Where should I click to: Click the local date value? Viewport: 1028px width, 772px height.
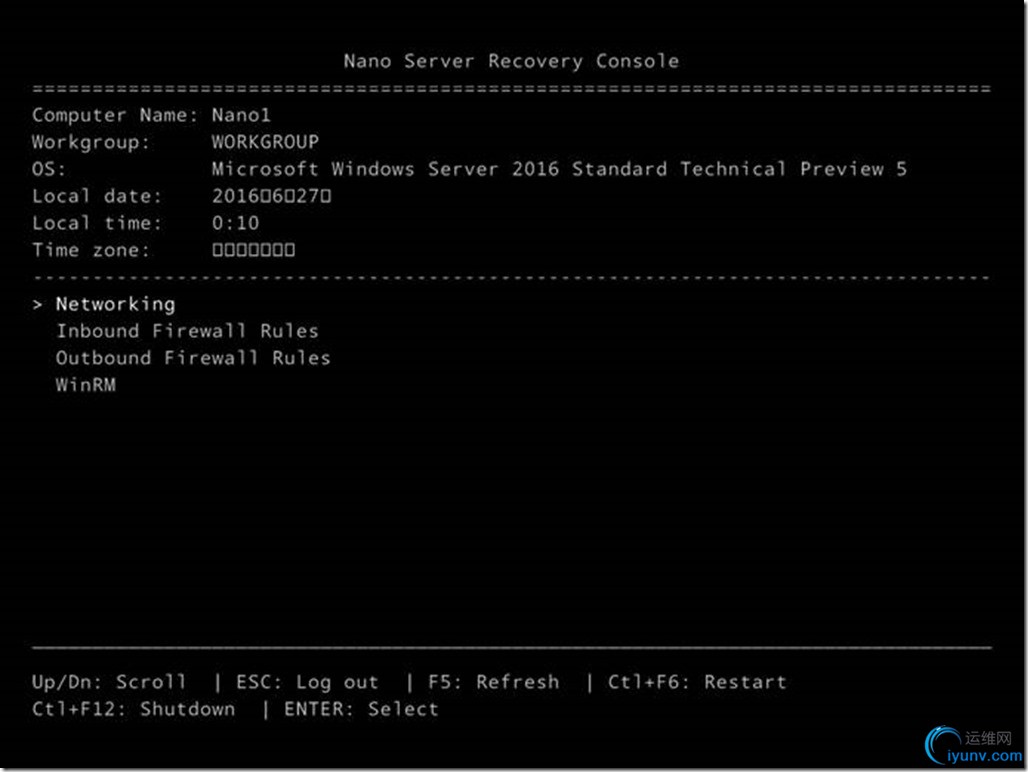[271, 196]
